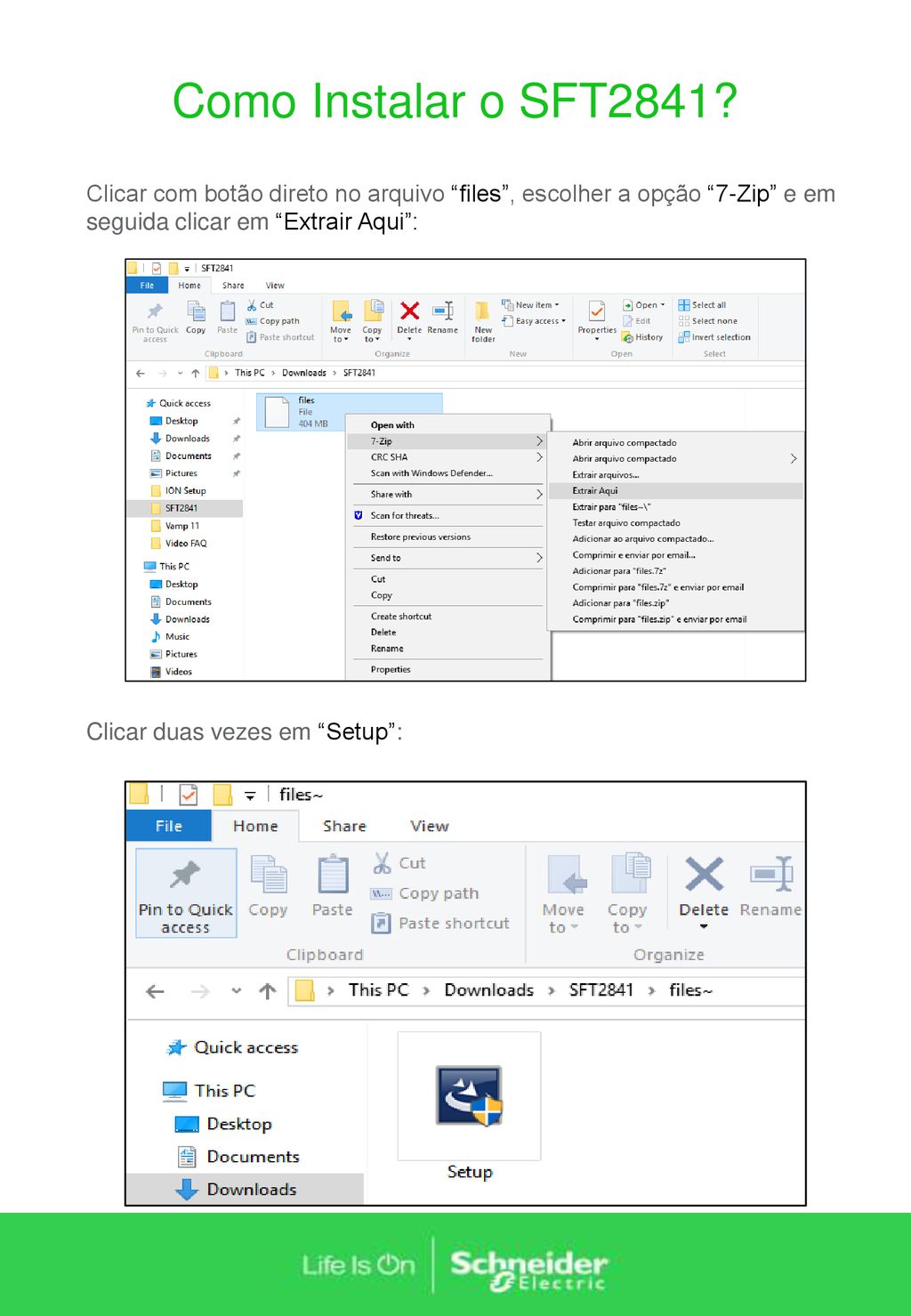
Task: Open Properties from the SFT2841 window ribbon
Action: [597, 321]
